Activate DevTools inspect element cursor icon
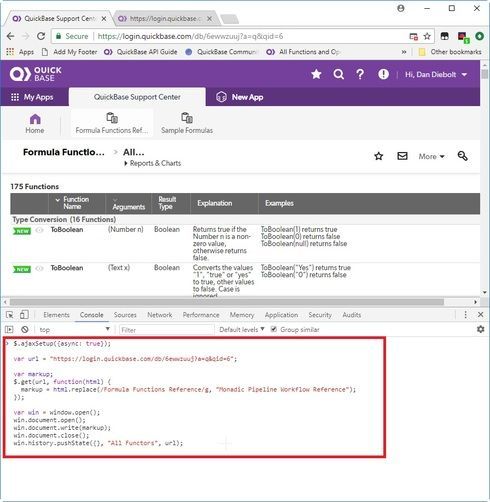Screen dimensions: 490x502 [10, 315]
